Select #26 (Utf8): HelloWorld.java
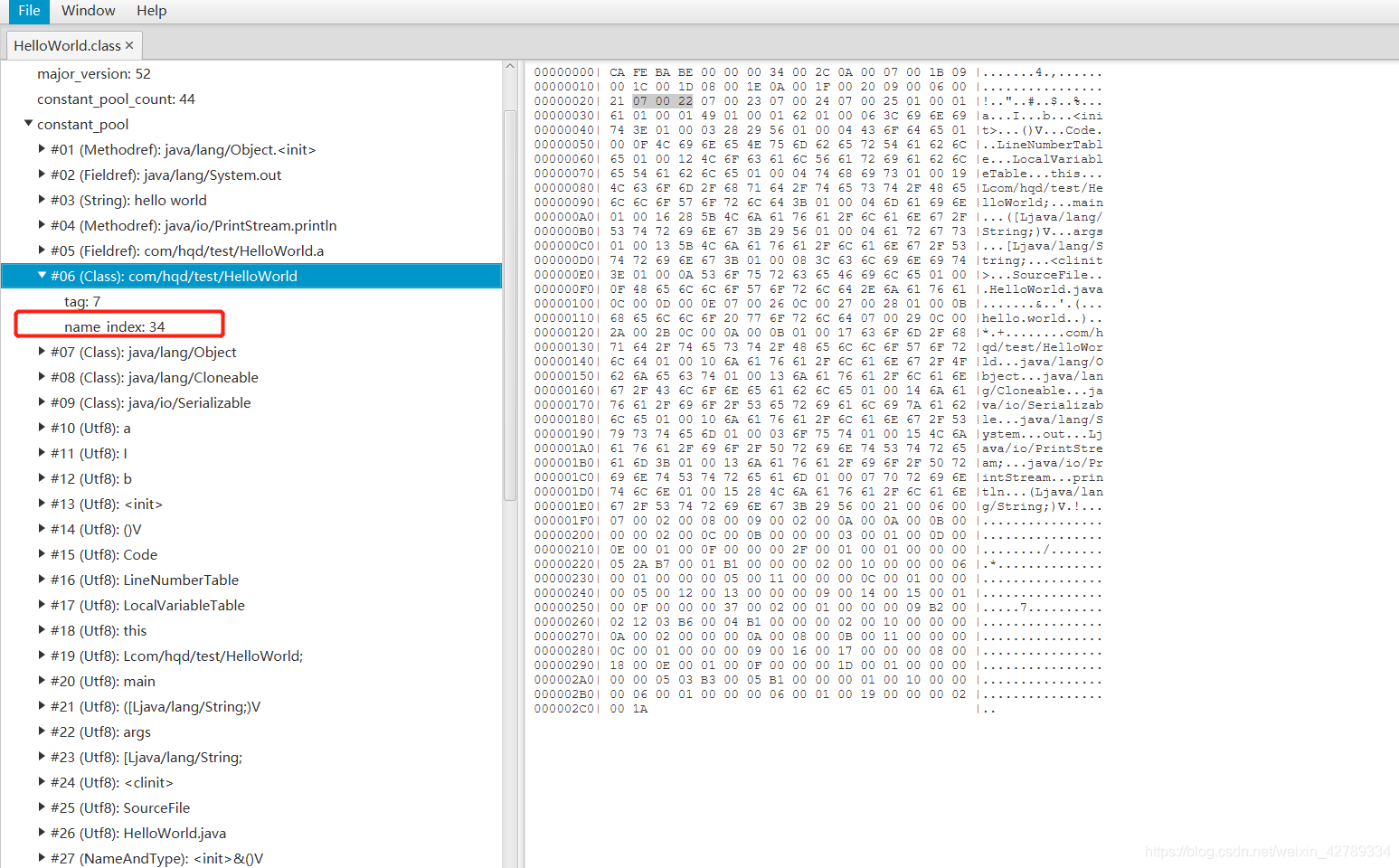The image size is (1399, 868). click(x=138, y=833)
